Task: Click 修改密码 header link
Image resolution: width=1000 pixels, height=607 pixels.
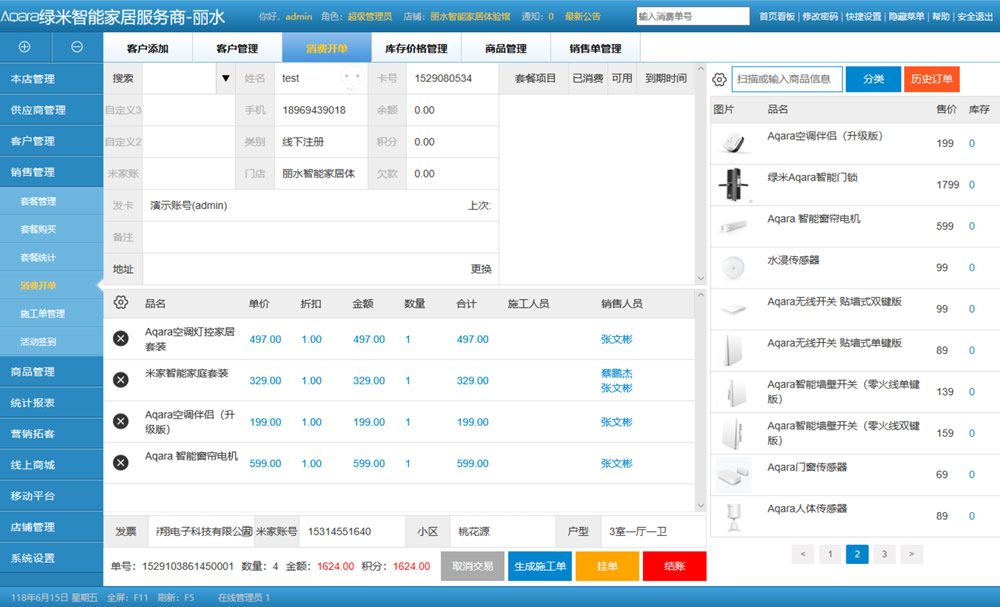Action: pos(820,17)
